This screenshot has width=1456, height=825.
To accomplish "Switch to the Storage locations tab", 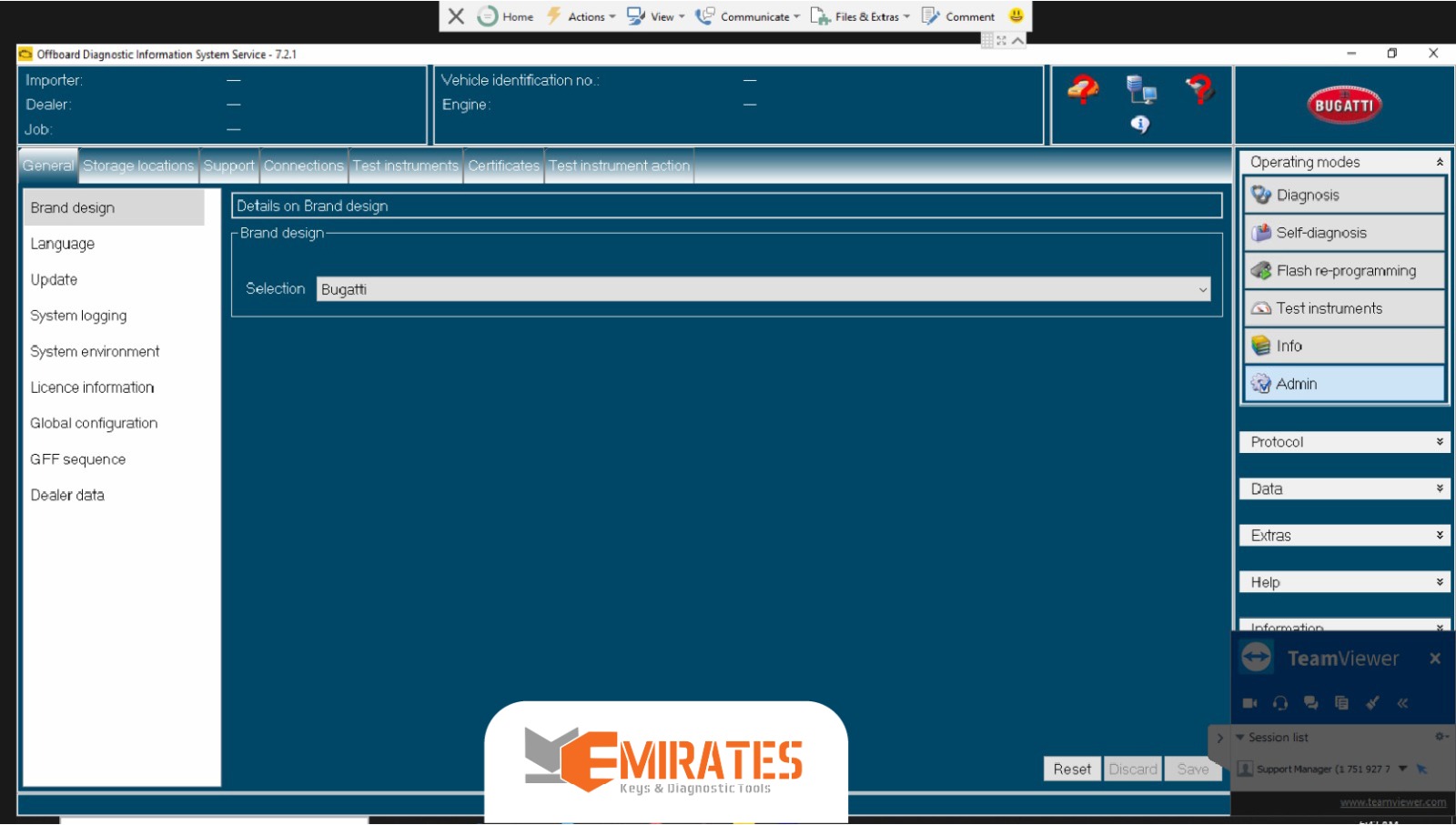I will (x=138, y=166).
